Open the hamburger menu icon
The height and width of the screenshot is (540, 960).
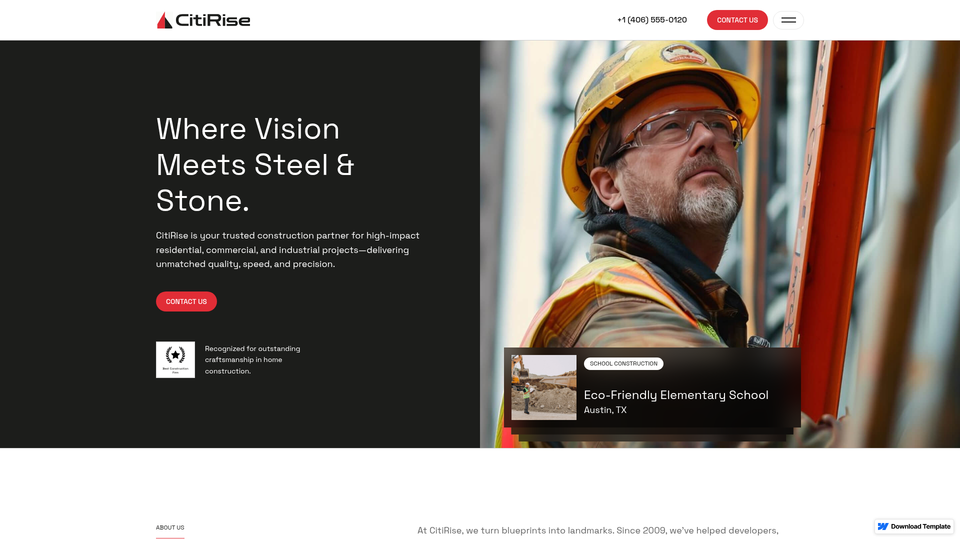pos(788,20)
